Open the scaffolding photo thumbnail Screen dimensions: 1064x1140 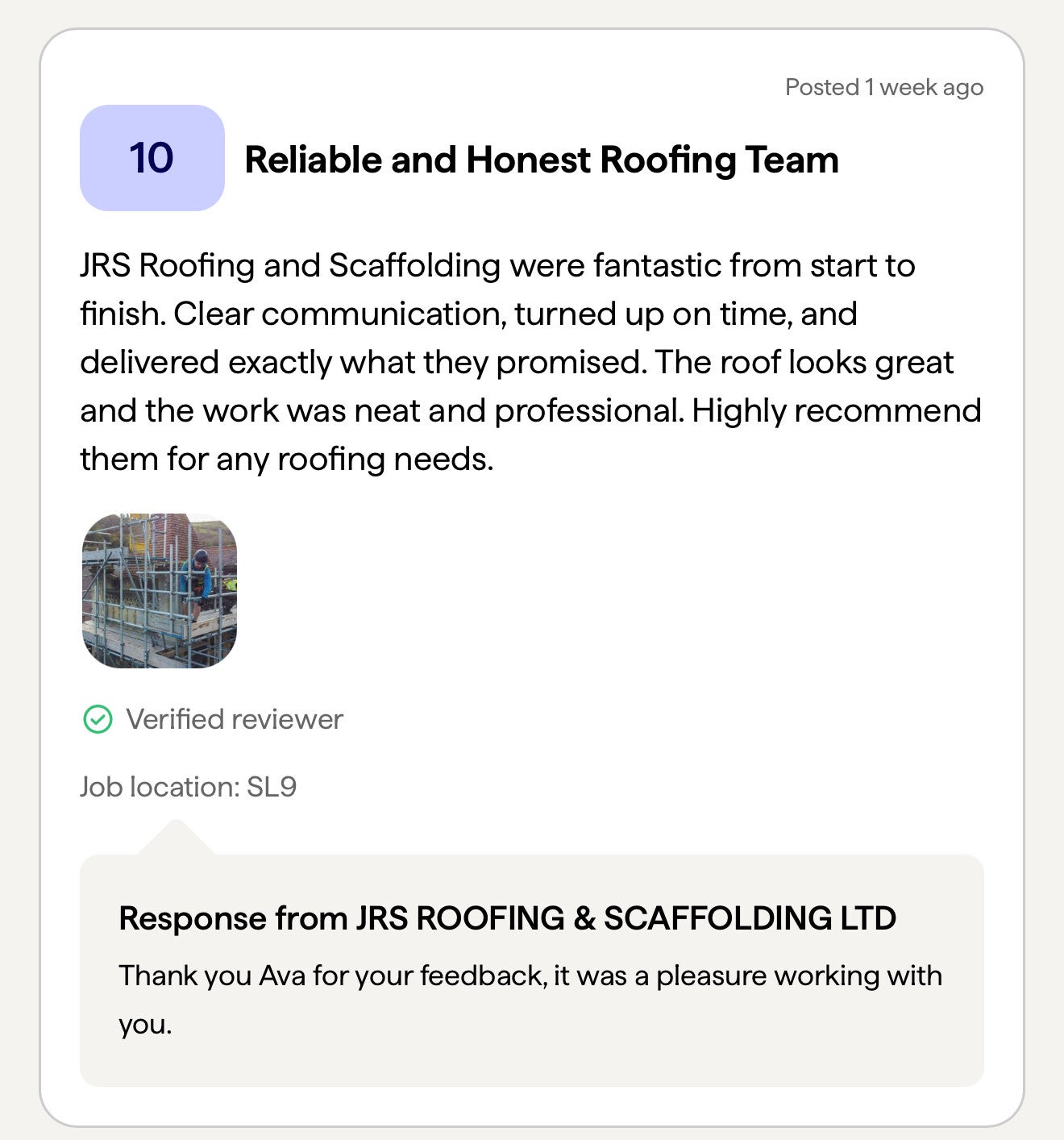click(x=160, y=590)
